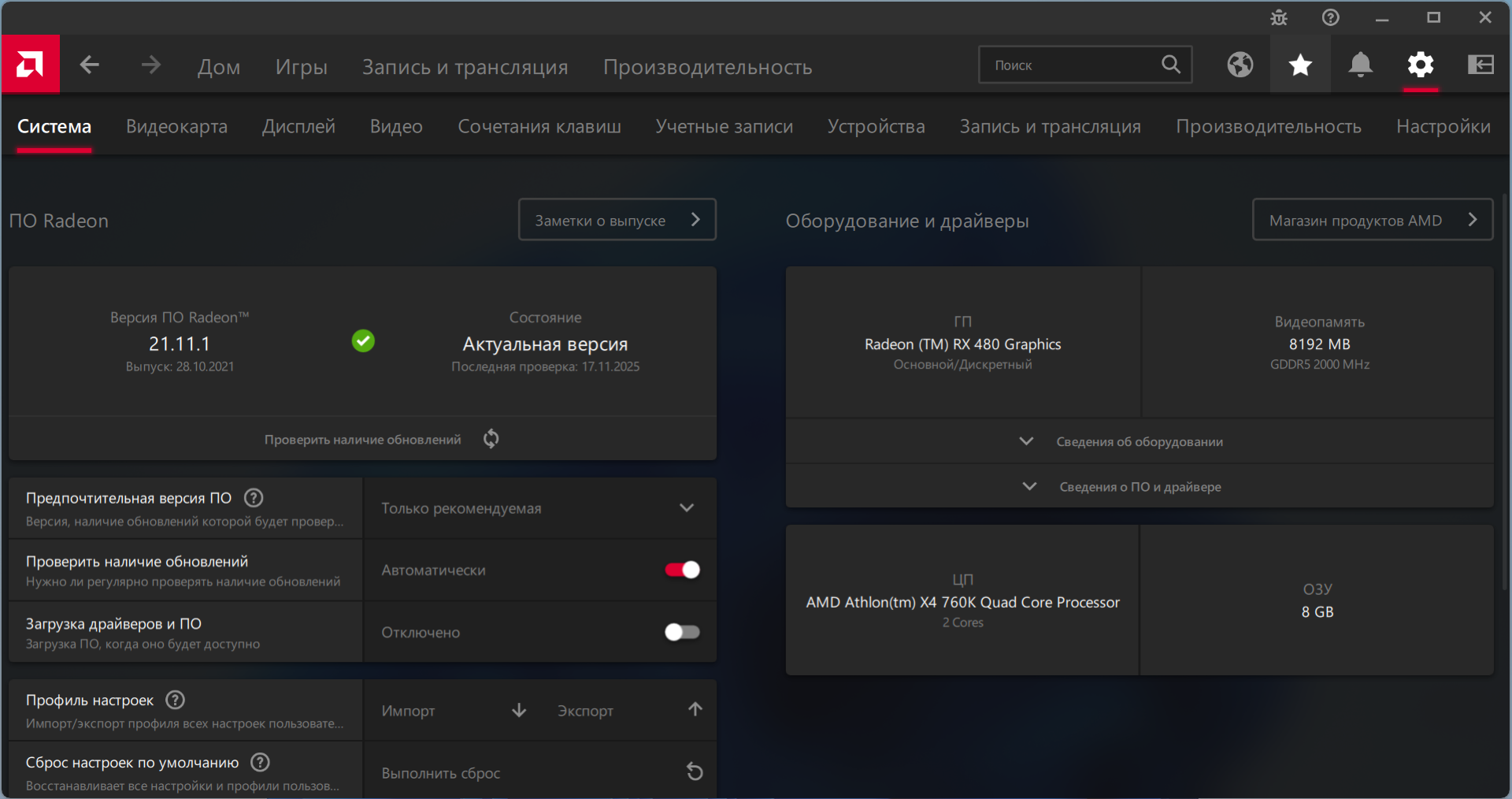Click GDDR5 2000 MHz memory type text
Screen dimensions: 1512x799
1320,364
